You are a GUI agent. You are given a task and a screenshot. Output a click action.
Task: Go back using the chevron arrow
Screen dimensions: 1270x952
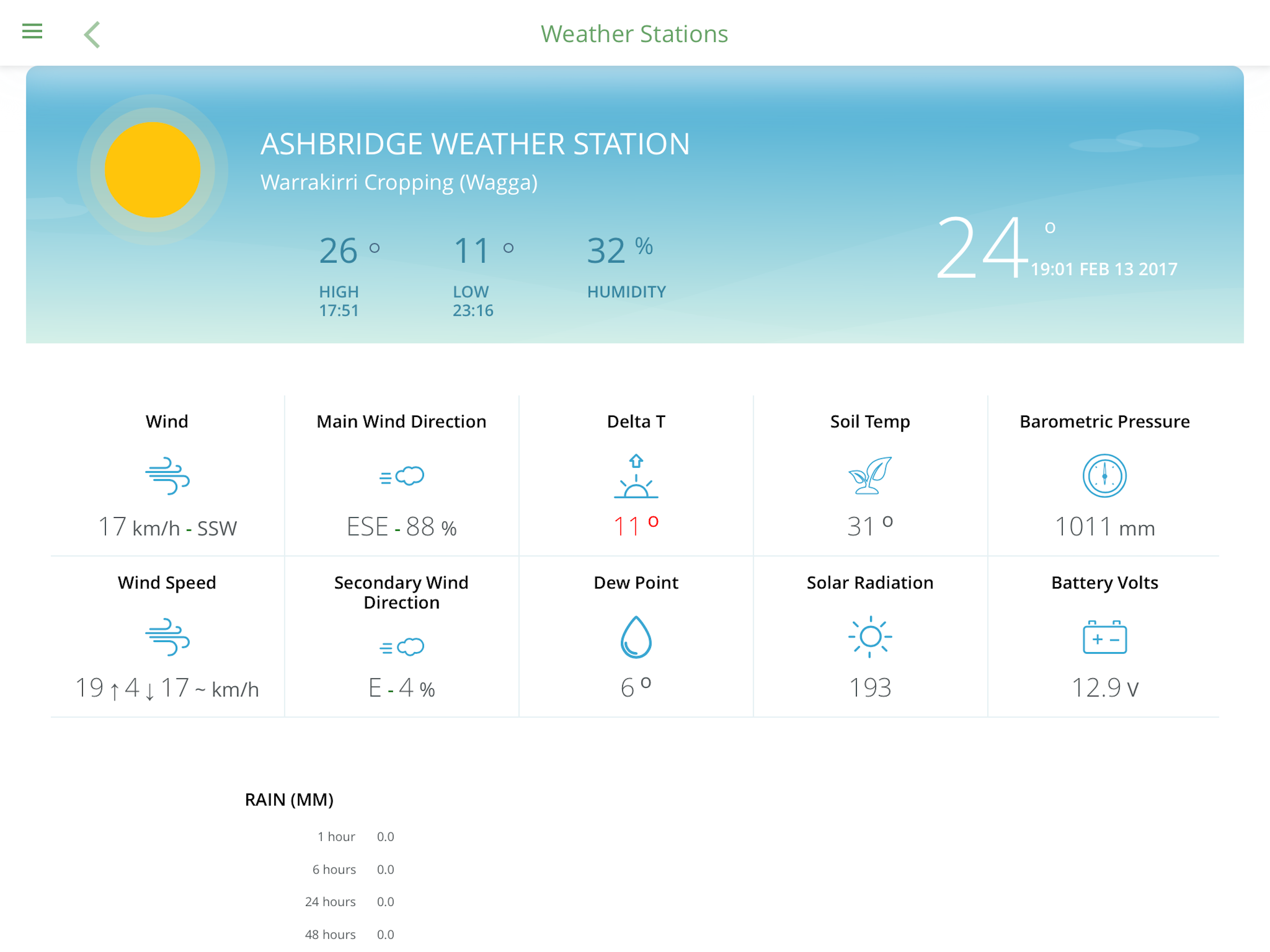tap(93, 34)
